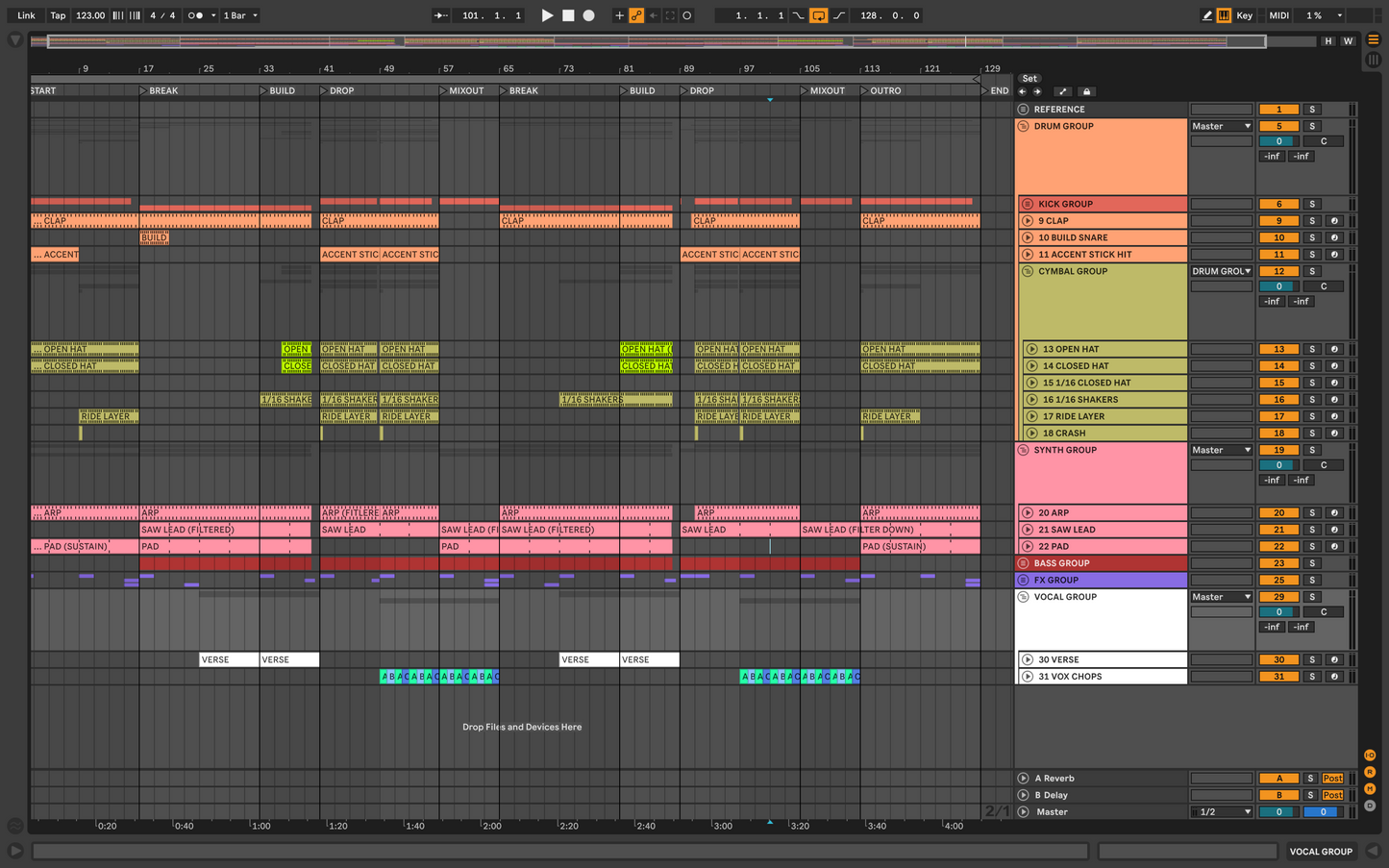Collapse the SYNTH GROUP track fold button
Viewport: 1389px width, 868px height.
click(x=1024, y=450)
